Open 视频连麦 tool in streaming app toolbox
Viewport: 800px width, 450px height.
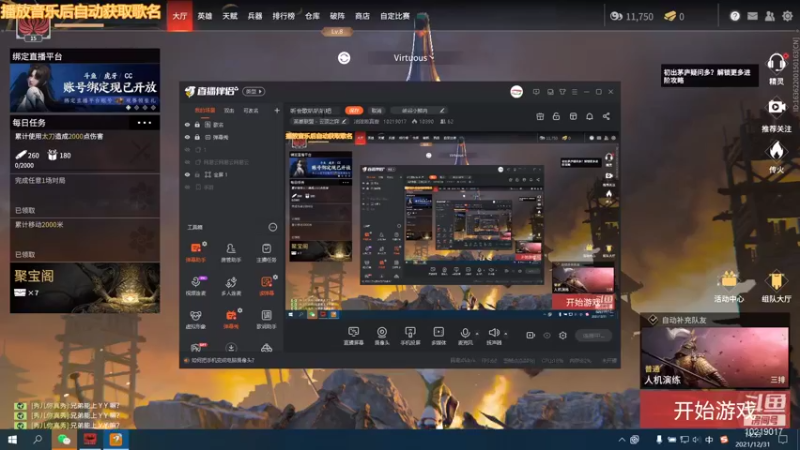[x=196, y=285]
